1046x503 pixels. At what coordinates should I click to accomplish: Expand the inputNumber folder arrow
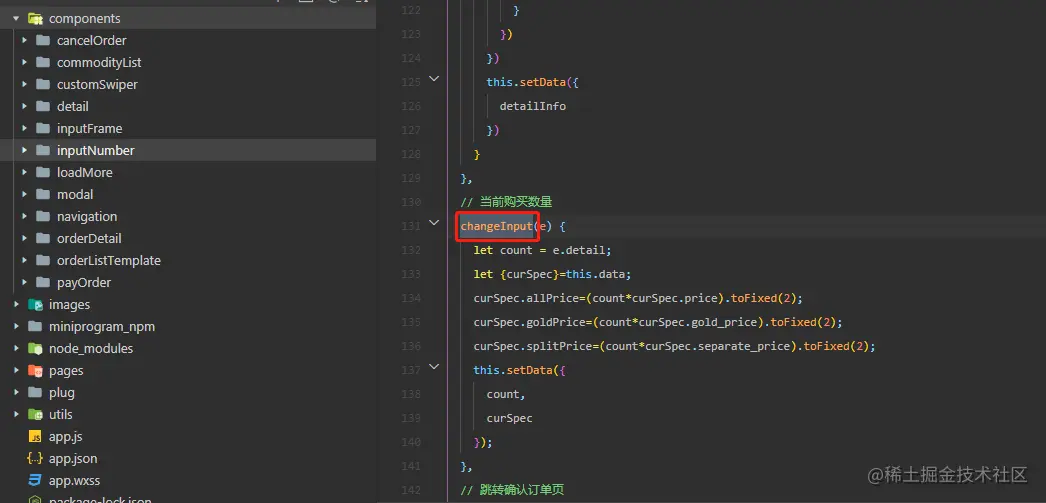coord(24,151)
